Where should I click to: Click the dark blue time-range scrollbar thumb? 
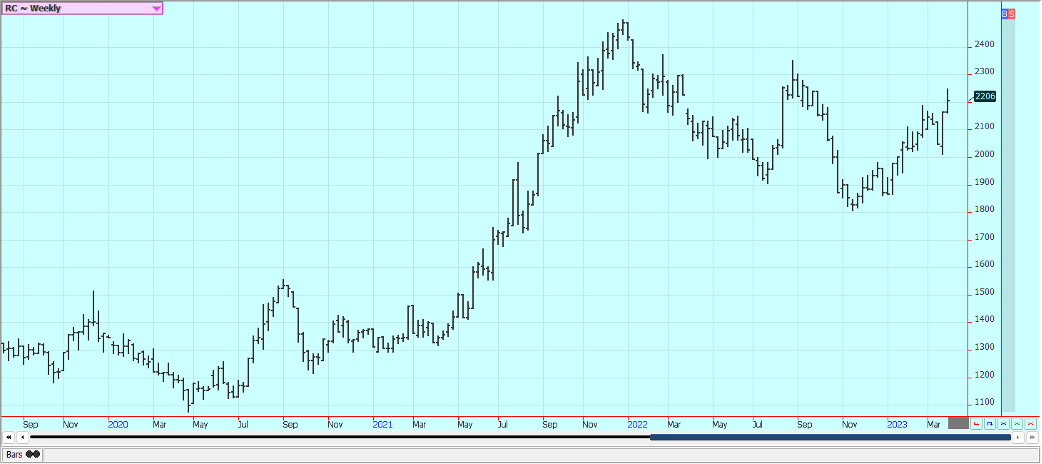[830, 437]
